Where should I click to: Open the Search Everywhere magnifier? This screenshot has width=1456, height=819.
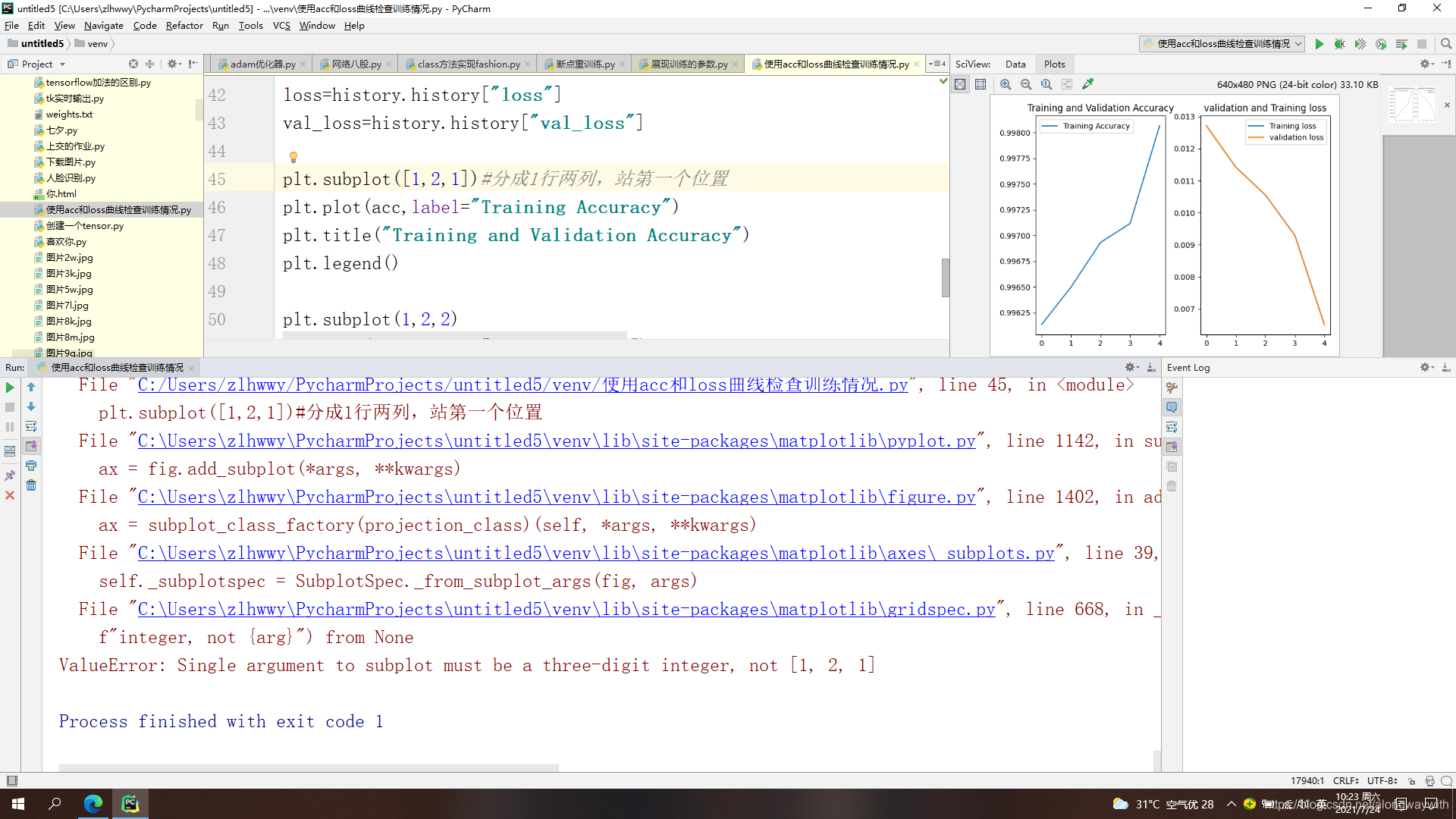[1445, 44]
